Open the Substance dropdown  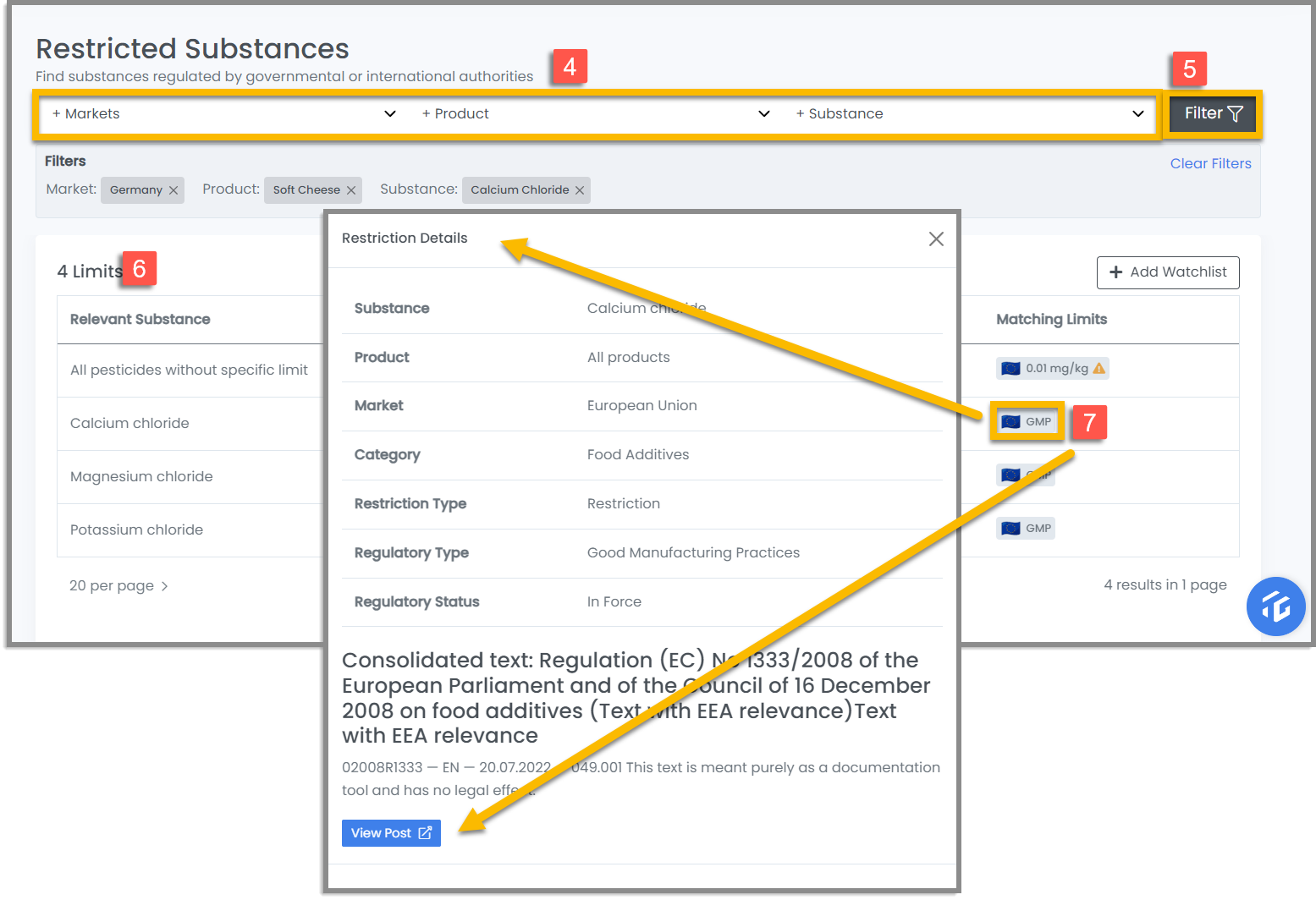pyautogui.click(x=969, y=114)
